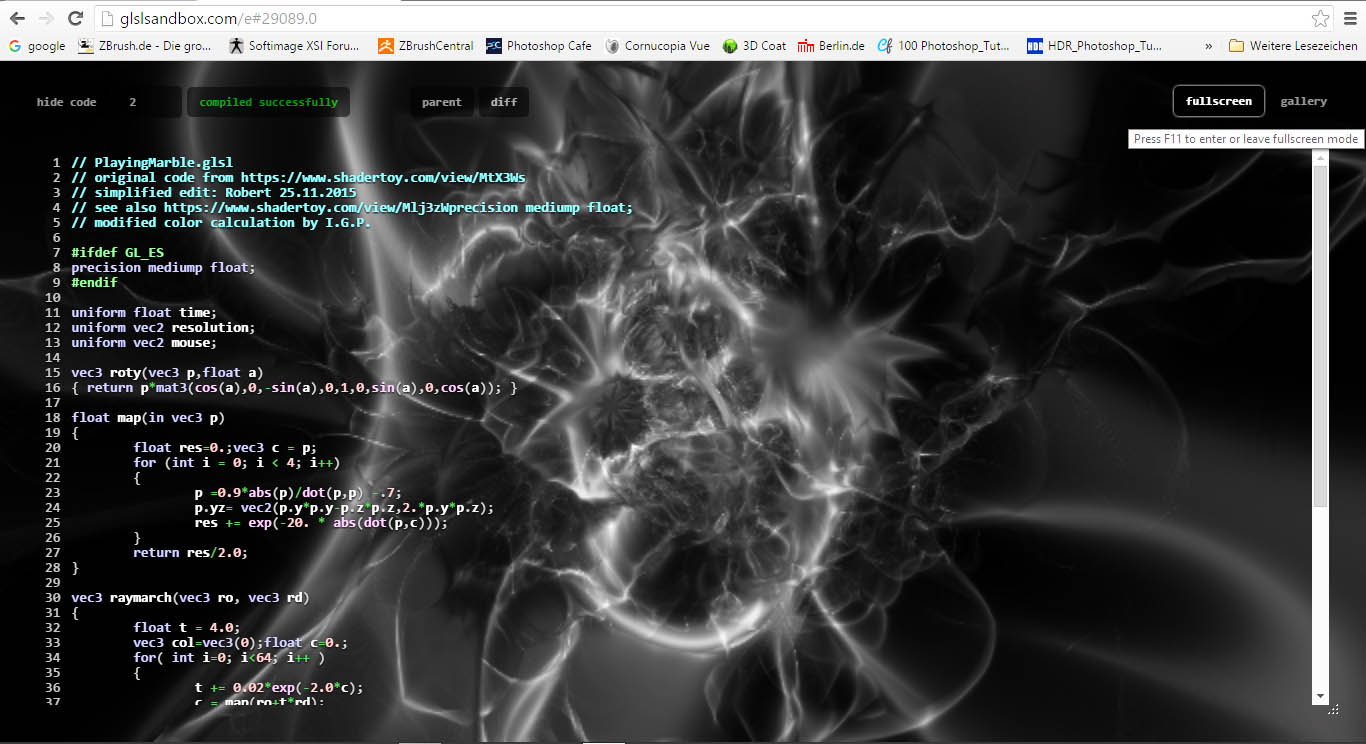This screenshot has width=1366, height=744.
Task: Click the diff button
Action: coord(504,102)
